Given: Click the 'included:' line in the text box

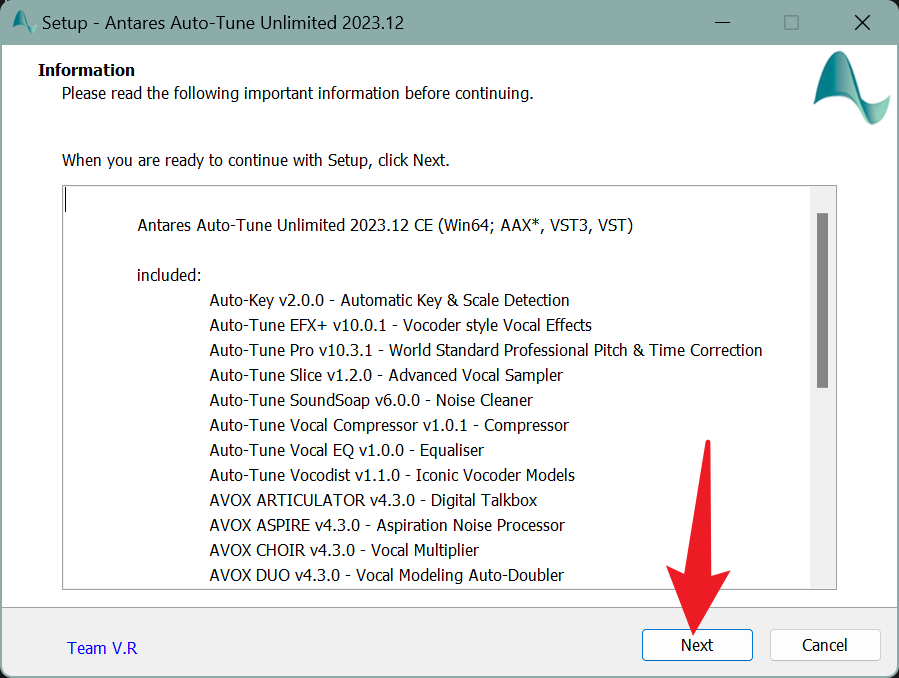Looking at the screenshot, I should click(x=169, y=276).
